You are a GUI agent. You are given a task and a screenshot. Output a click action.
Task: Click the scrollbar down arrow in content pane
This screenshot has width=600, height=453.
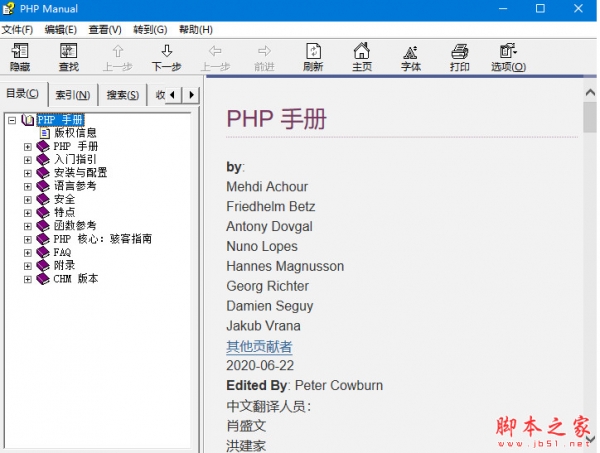tap(590, 439)
